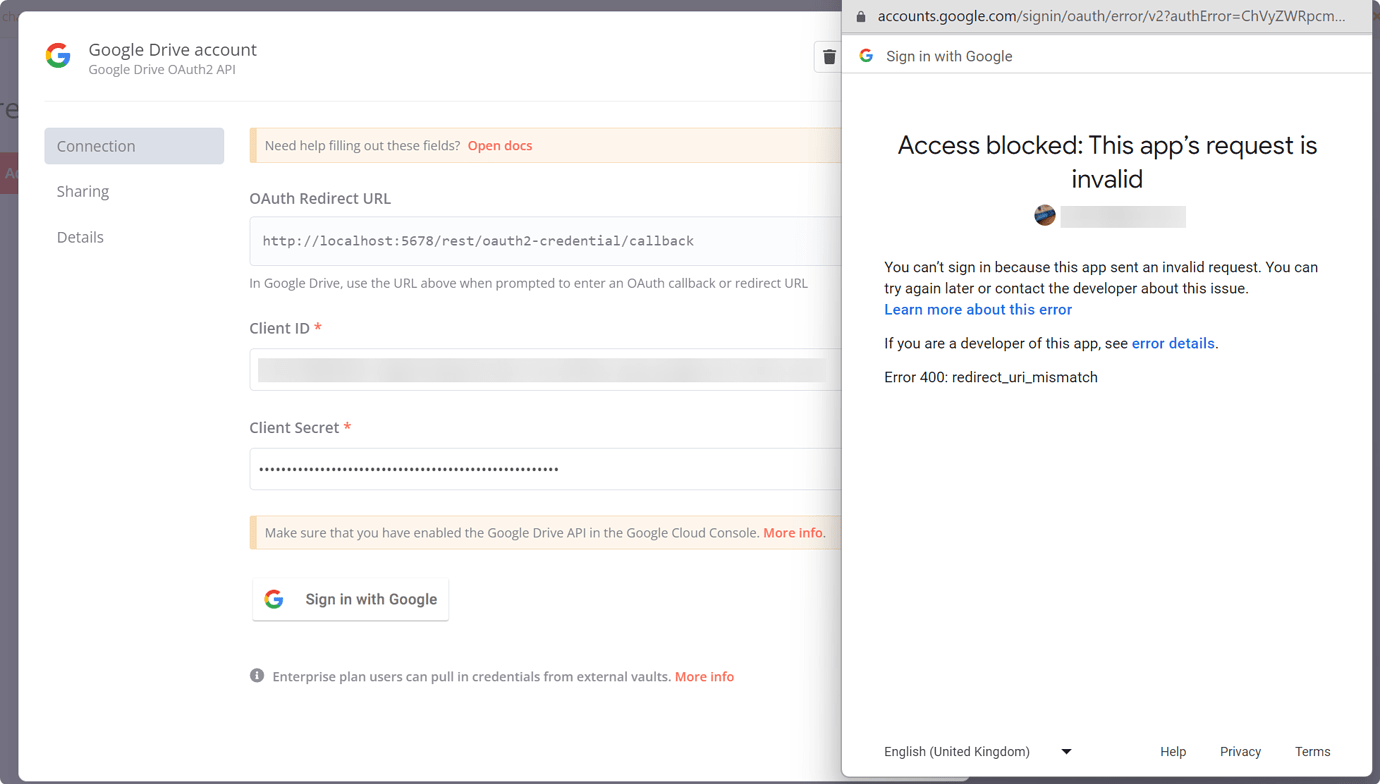Click More info about enabling the Google Drive API
1380x784 pixels.
coord(792,532)
